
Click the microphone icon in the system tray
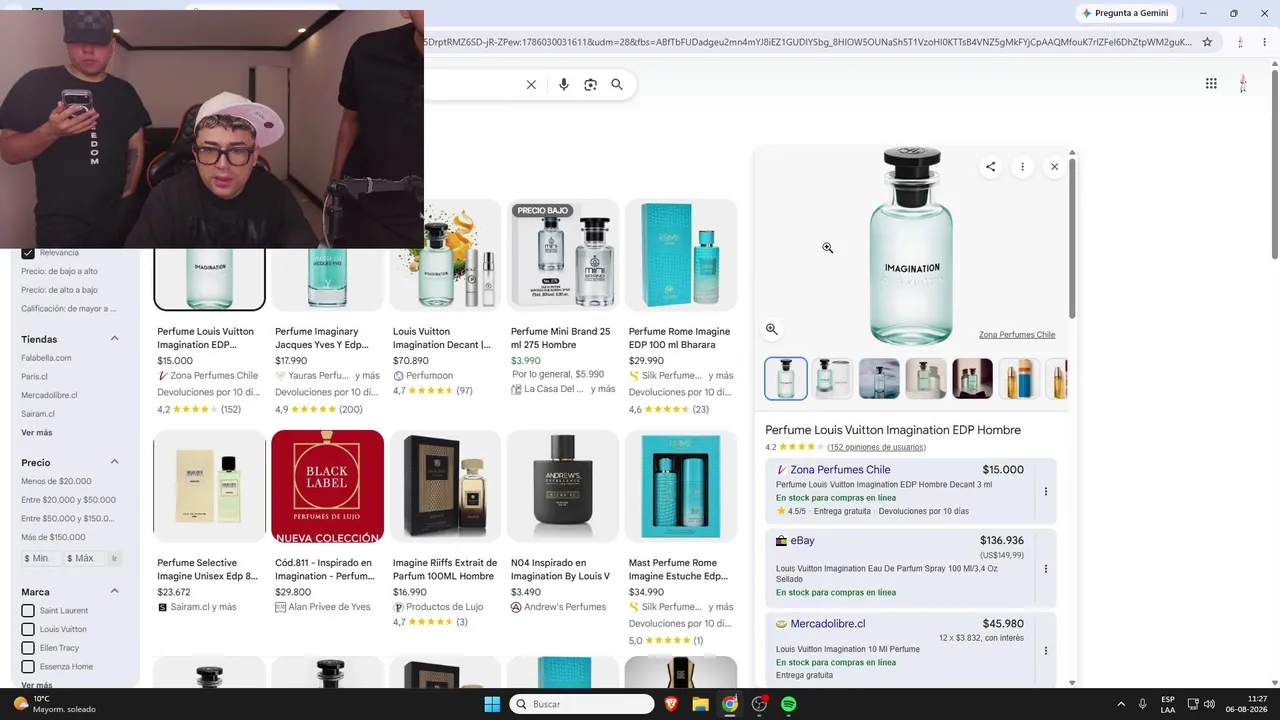tap(1143, 704)
